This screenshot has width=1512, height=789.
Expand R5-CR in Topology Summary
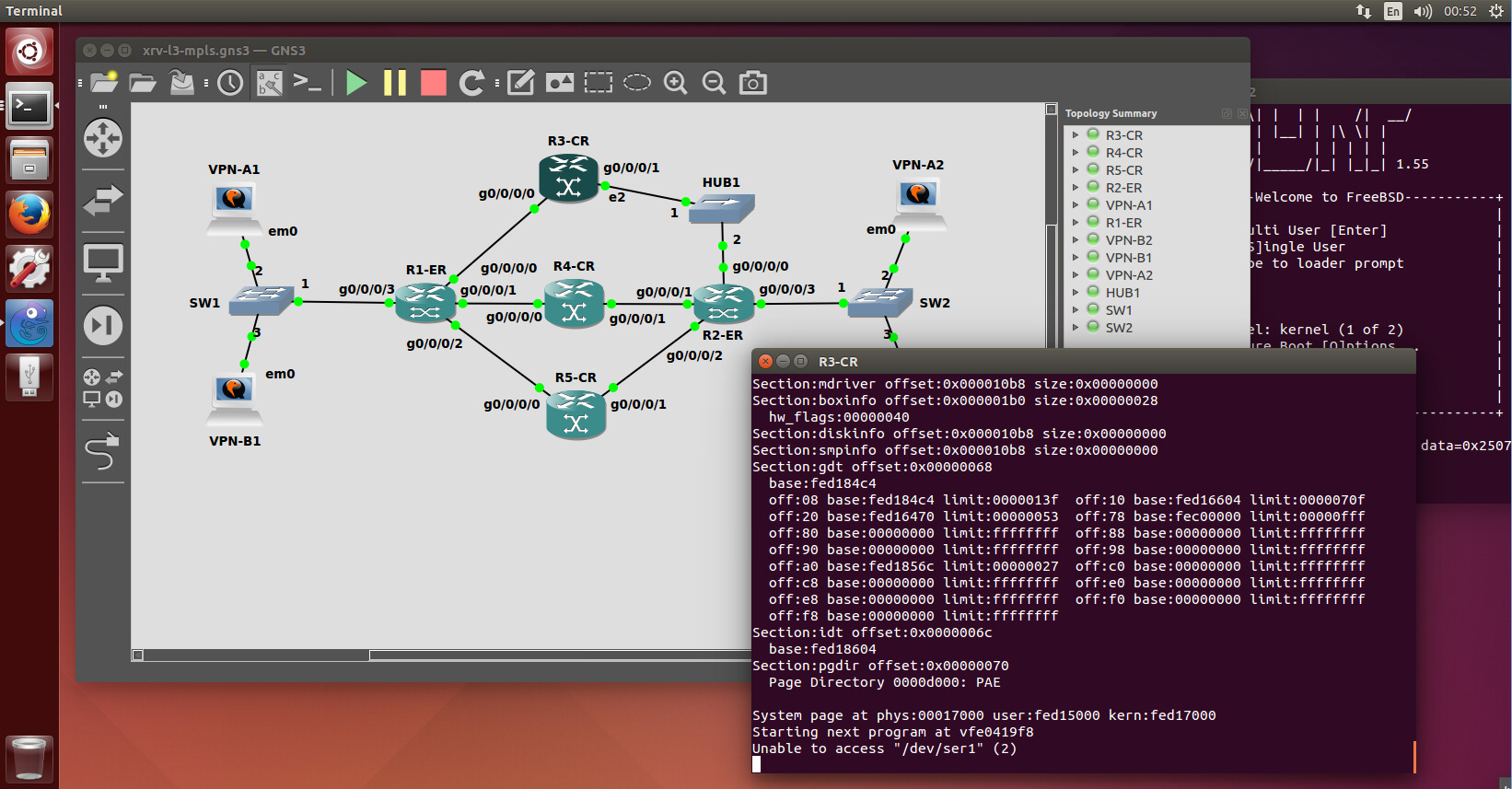tap(1076, 170)
